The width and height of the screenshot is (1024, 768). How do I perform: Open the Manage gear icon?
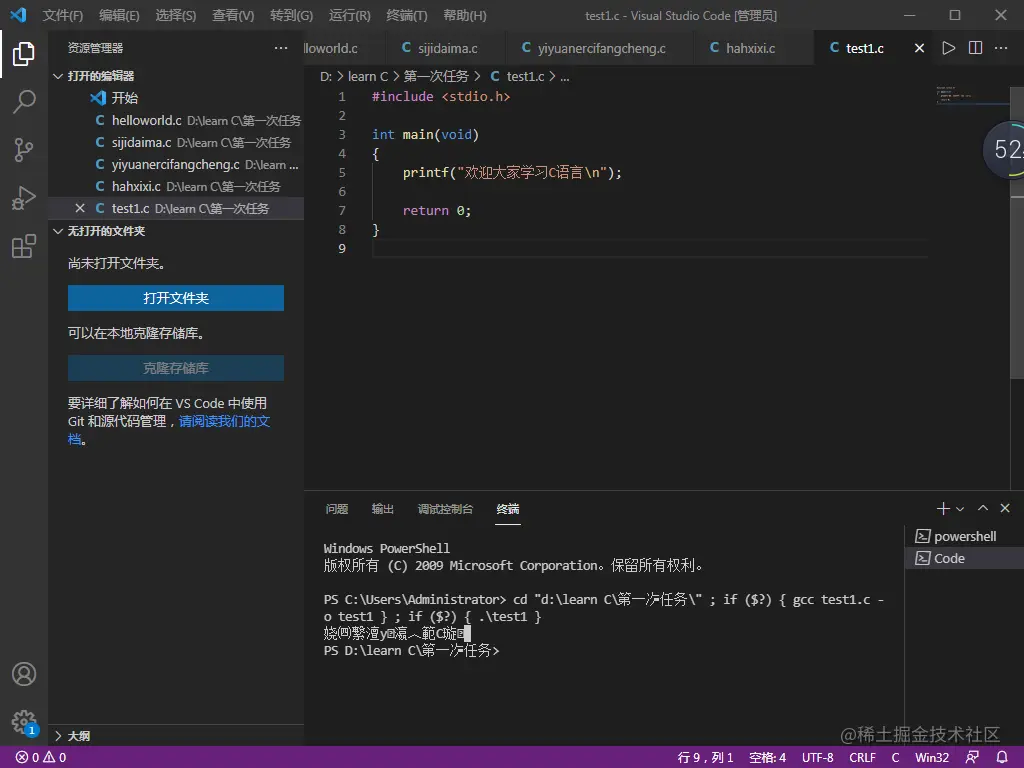pyautogui.click(x=24, y=722)
